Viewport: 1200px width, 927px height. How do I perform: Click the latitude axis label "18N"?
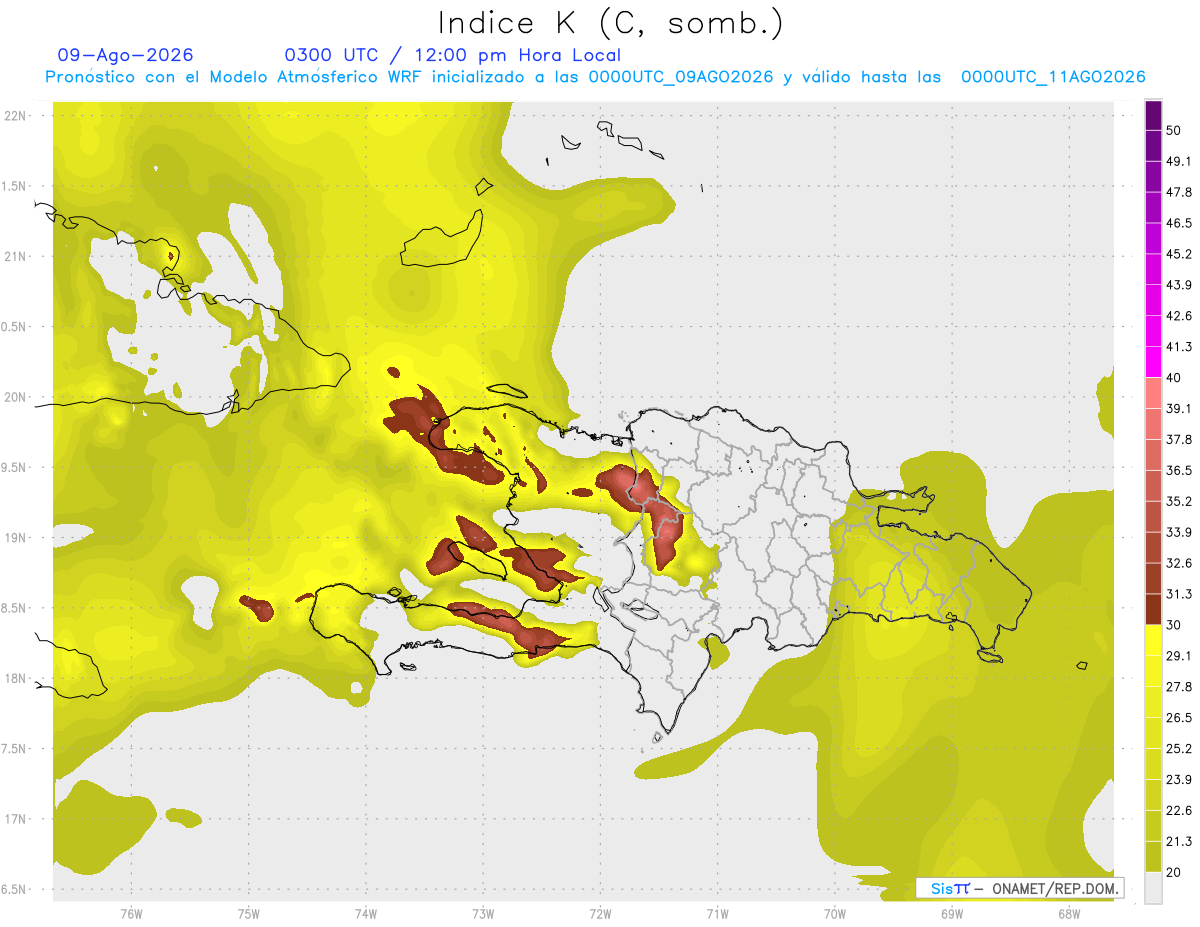click(16, 678)
